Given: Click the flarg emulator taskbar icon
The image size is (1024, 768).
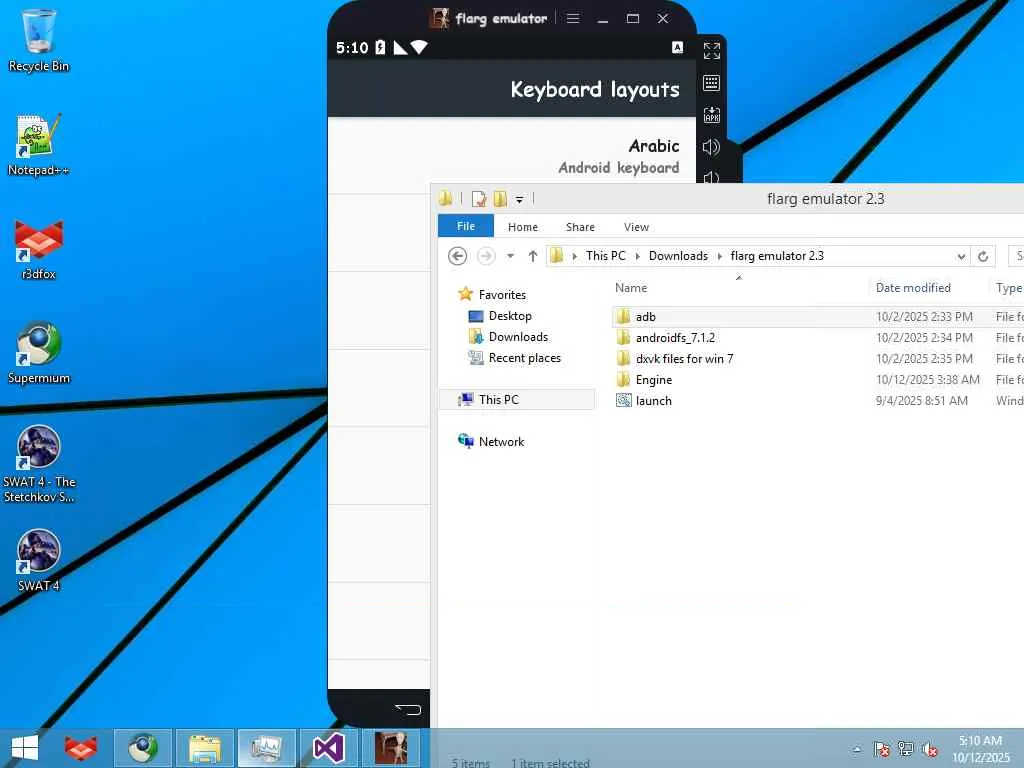Looking at the screenshot, I should pyautogui.click(x=391, y=748).
